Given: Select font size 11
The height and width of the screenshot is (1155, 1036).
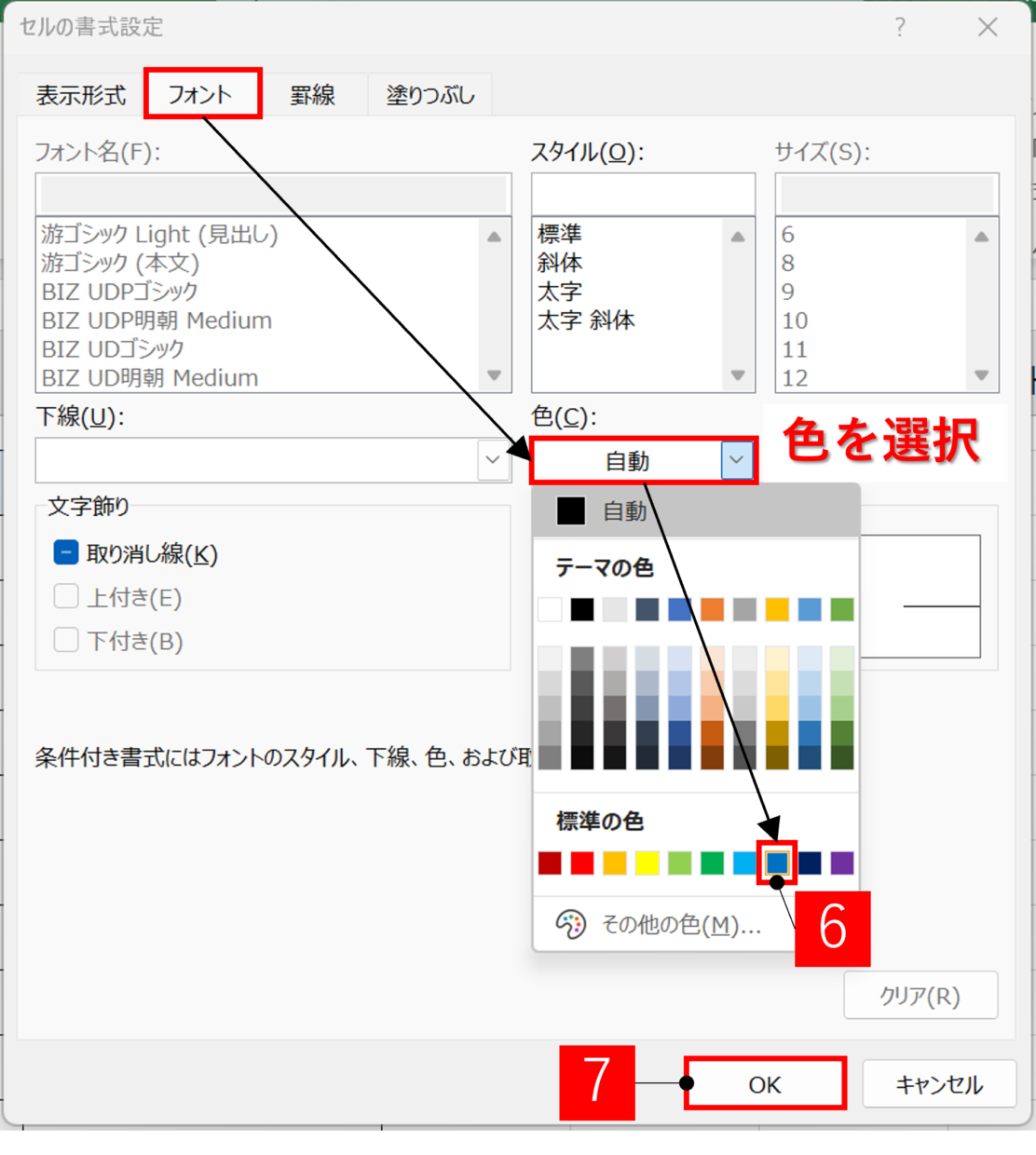Looking at the screenshot, I should (x=795, y=349).
